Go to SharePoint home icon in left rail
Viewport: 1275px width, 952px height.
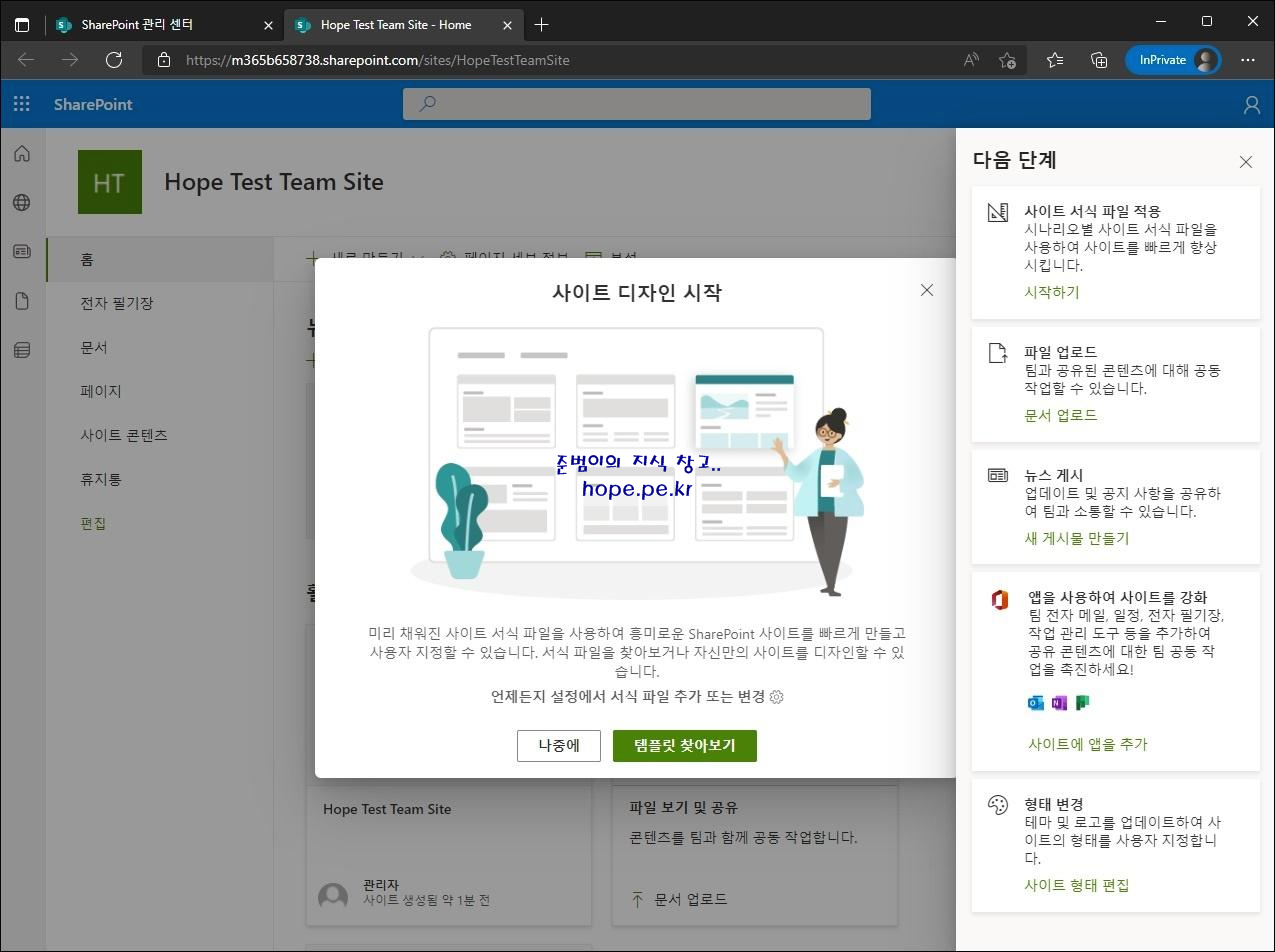22,154
